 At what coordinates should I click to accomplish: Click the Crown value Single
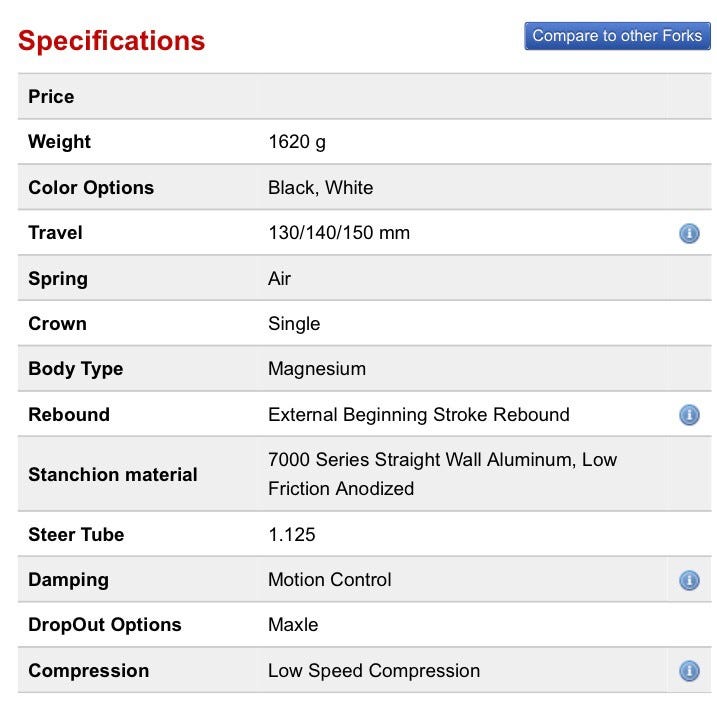(x=294, y=323)
